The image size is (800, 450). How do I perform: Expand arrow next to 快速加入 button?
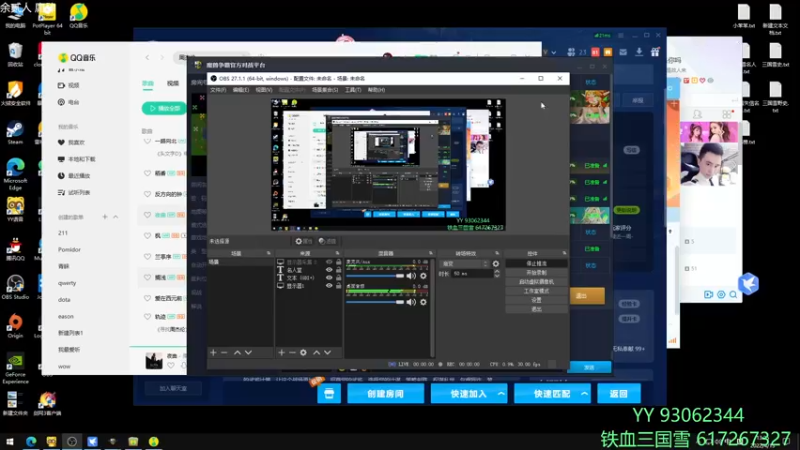(501, 393)
